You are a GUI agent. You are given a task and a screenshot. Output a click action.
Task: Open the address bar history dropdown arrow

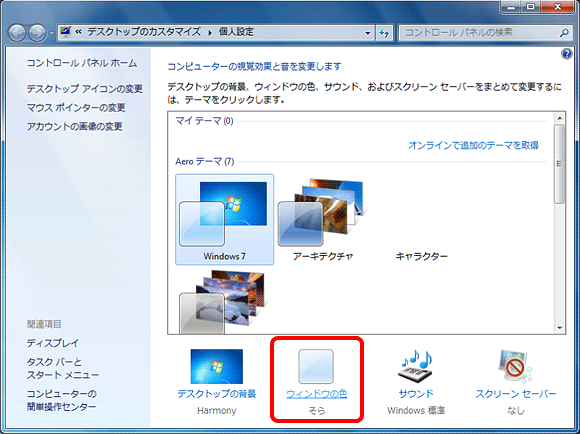click(368, 33)
